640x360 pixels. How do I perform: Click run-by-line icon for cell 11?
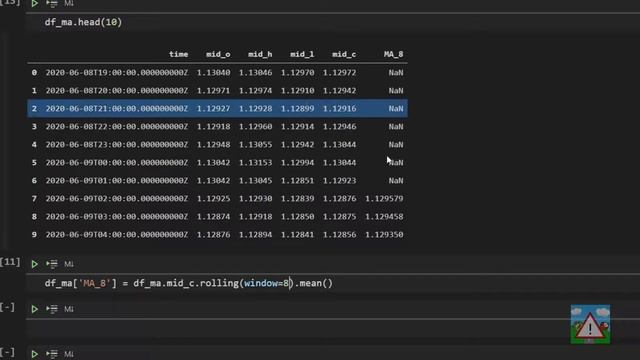coord(51,264)
